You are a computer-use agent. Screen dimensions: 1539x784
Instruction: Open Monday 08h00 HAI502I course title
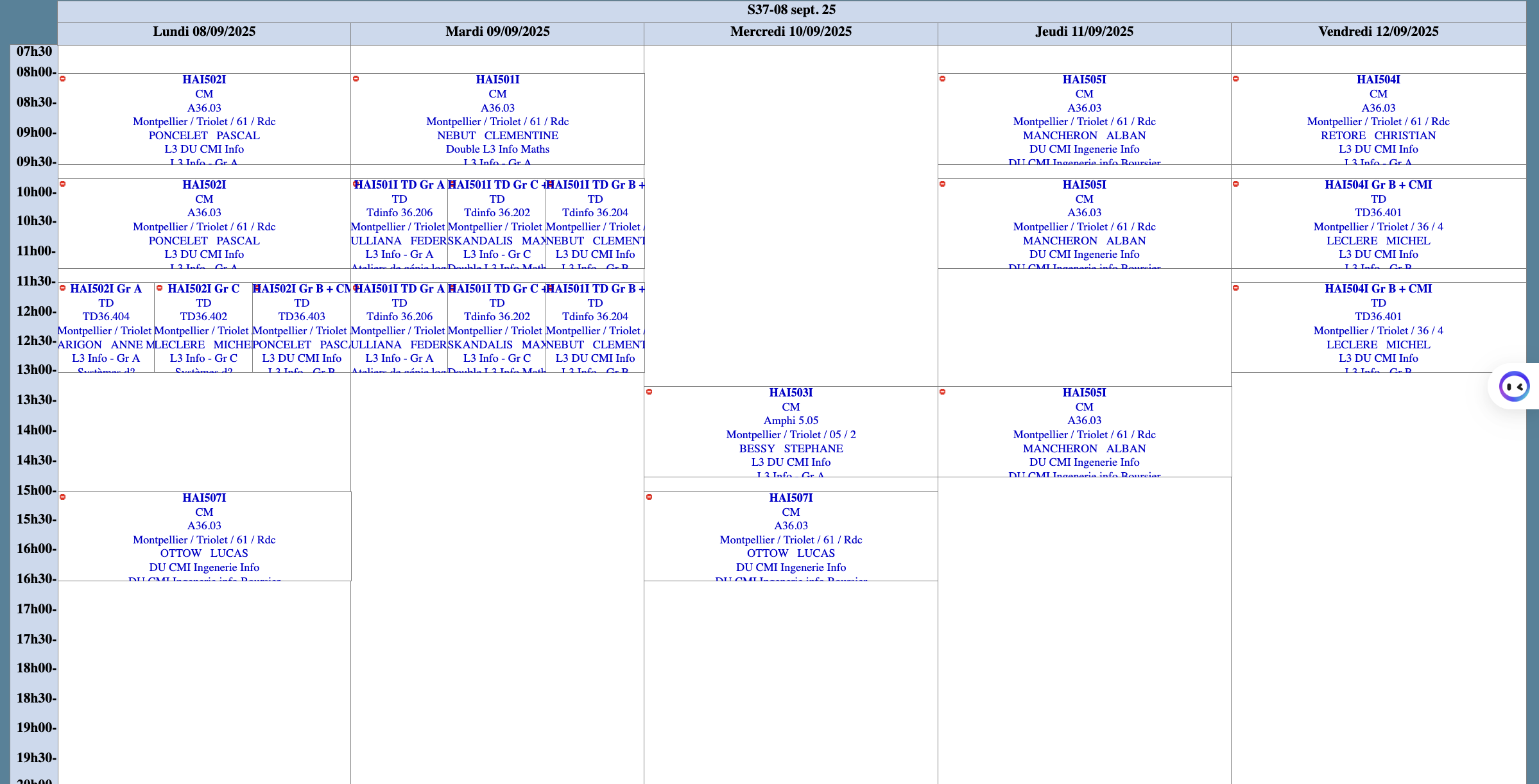(204, 80)
